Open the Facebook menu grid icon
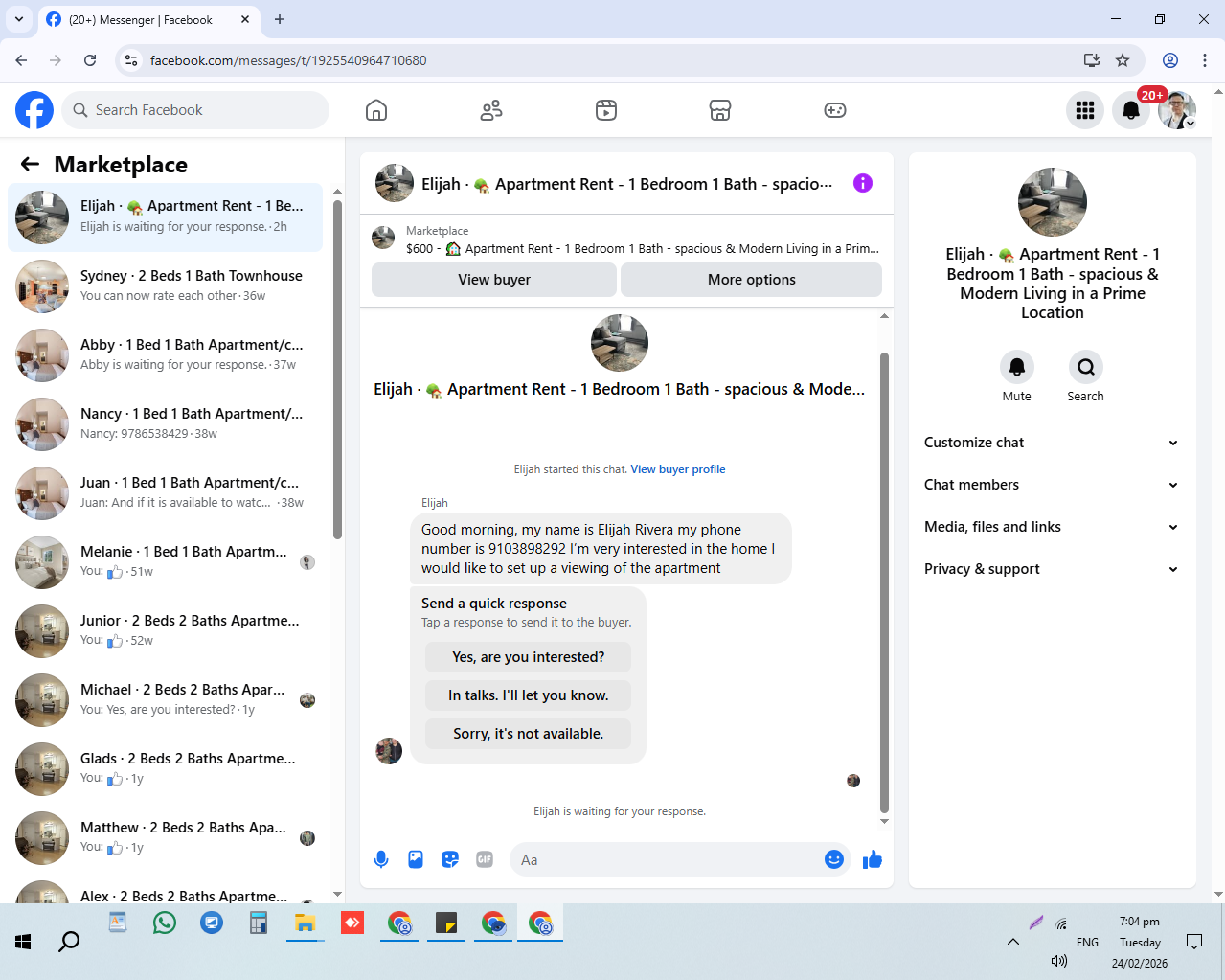Screen dimensions: 1225x980 [1085, 110]
